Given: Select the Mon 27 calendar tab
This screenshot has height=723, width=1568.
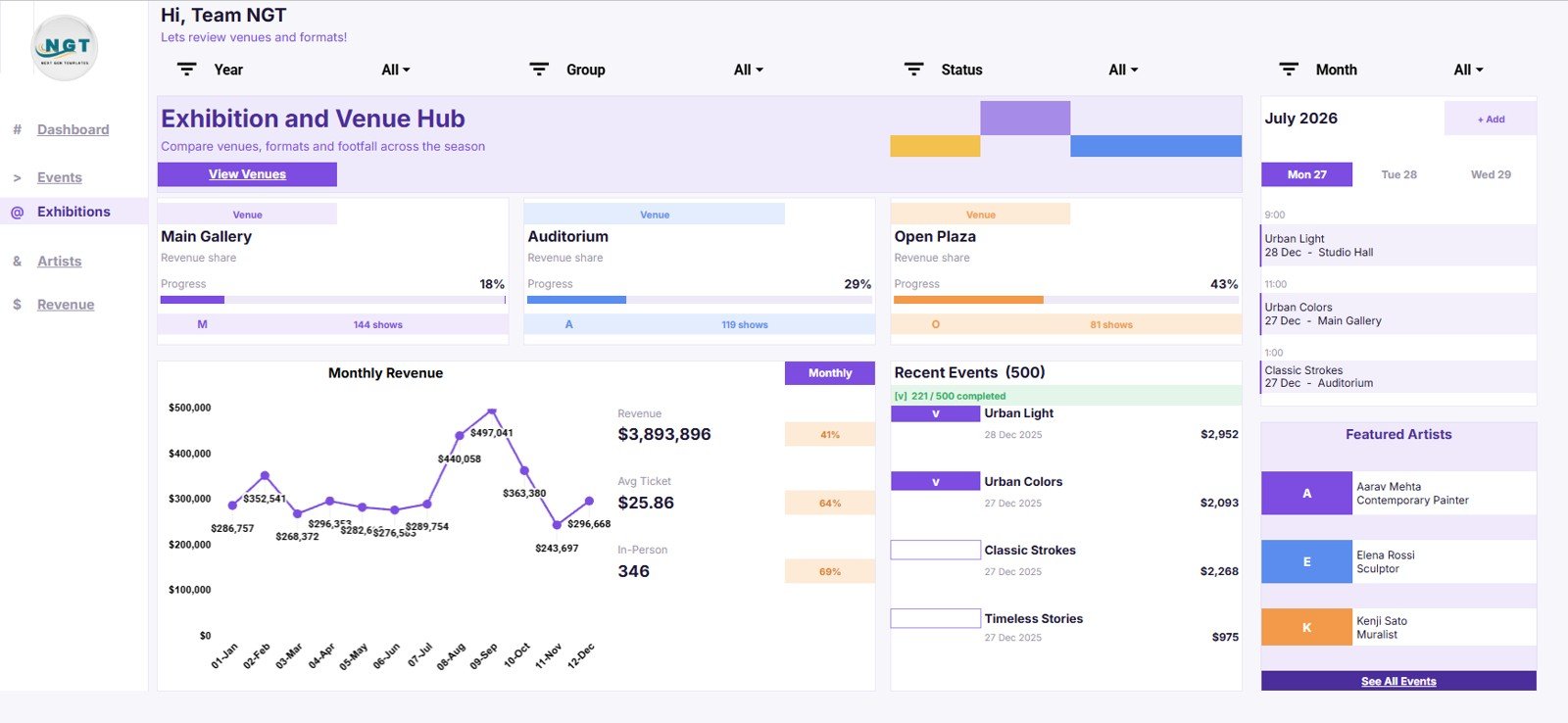Looking at the screenshot, I should 1306,174.
